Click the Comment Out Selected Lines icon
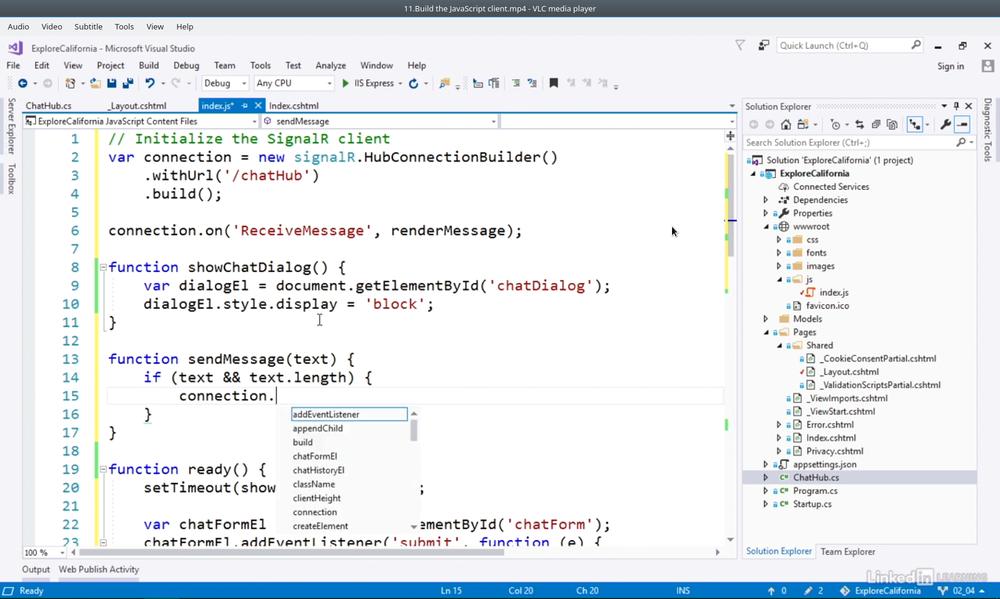This screenshot has height=599, width=1000. 516,83
